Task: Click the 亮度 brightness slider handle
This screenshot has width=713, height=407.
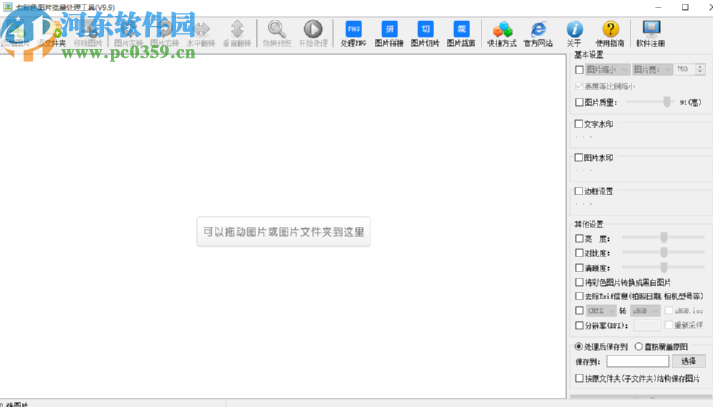Action: coord(664,237)
